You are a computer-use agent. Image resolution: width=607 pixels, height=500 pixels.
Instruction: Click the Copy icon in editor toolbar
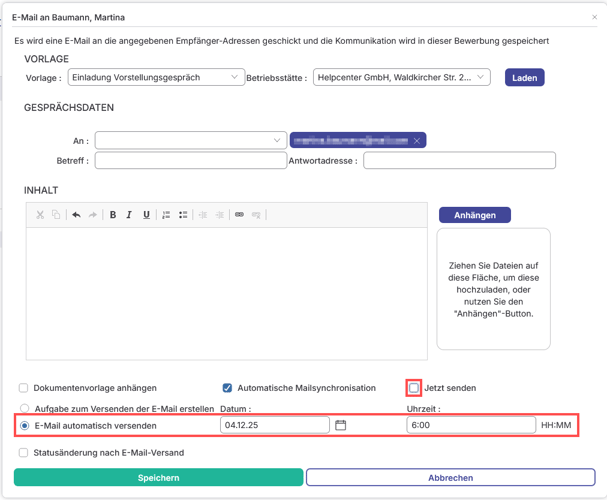(x=56, y=215)
